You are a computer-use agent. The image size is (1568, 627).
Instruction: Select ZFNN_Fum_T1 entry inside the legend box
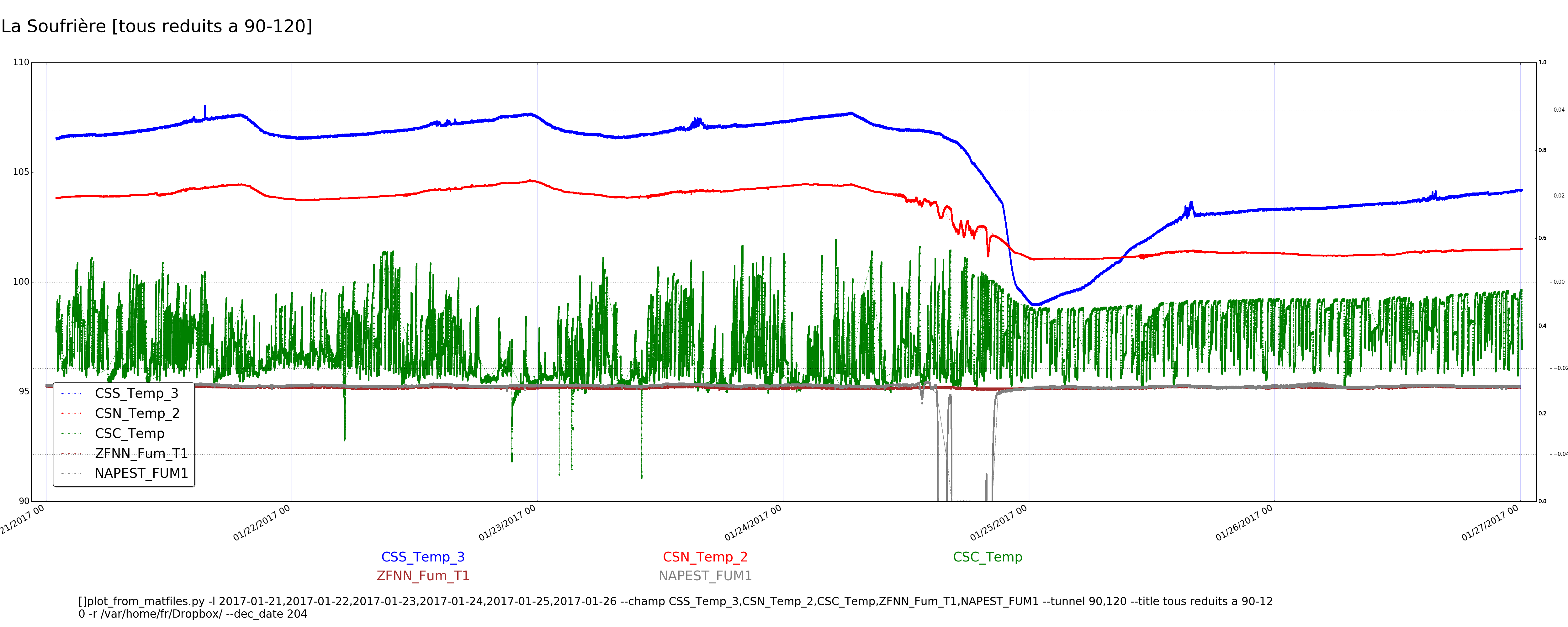[x=141, y=454]
